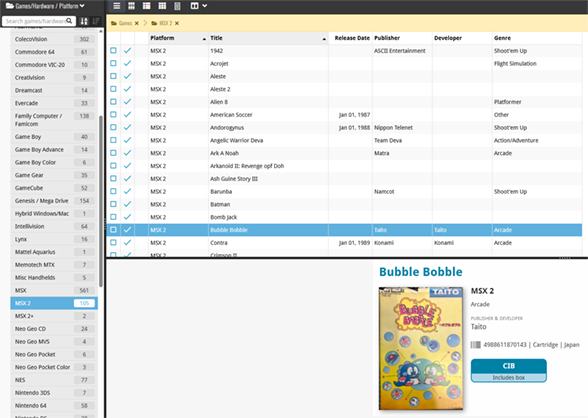Toggle folder sort alphabetical icon
Image resolution: width=588 pixels, height=418 pixels.
pyautogui.click(x=84, y=21)
